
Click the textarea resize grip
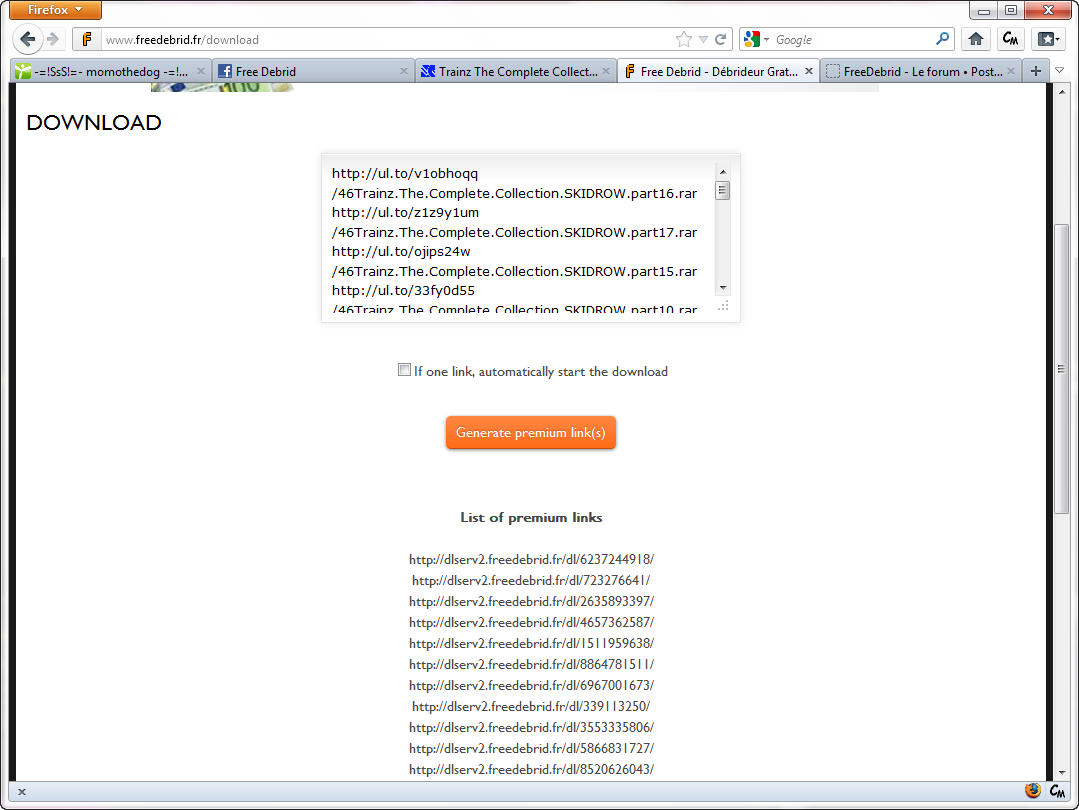pyautogui.click(x=723, y=306)
